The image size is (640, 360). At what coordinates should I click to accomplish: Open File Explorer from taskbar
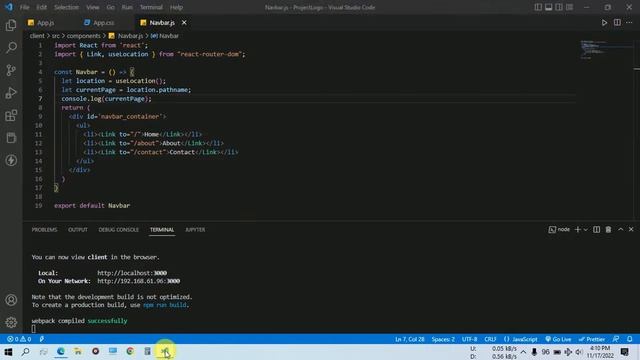pos(78,351)
